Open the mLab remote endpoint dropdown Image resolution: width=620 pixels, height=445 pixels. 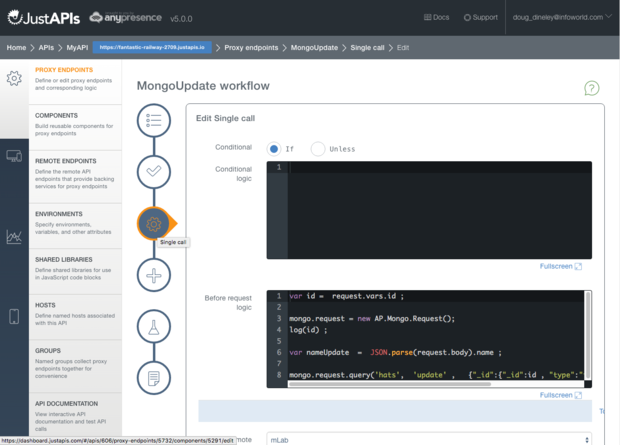pyautogui.click(x=429, y=439)
